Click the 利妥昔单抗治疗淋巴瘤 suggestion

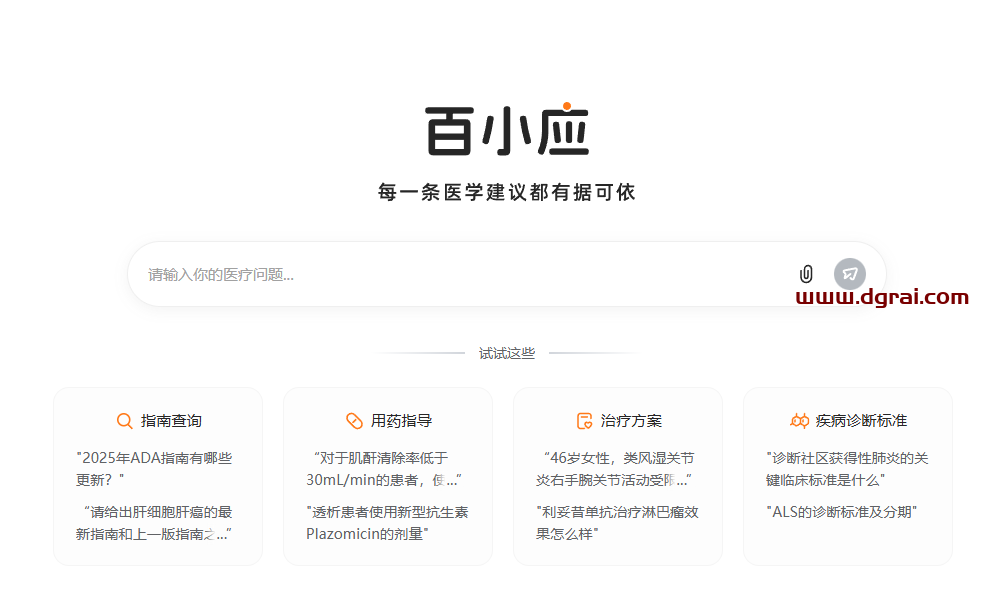615,522
